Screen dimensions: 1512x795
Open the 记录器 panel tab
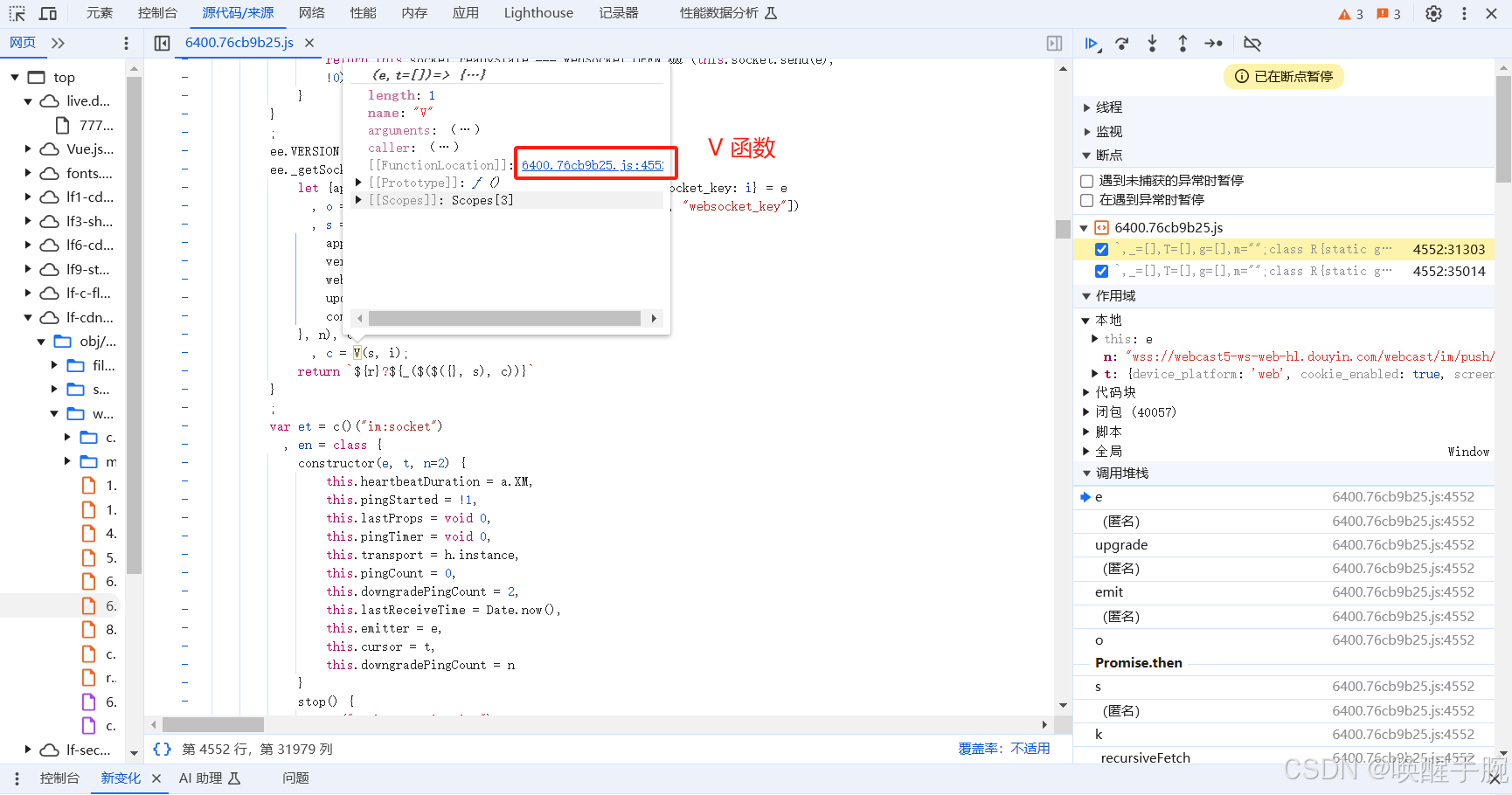[619, 13]
